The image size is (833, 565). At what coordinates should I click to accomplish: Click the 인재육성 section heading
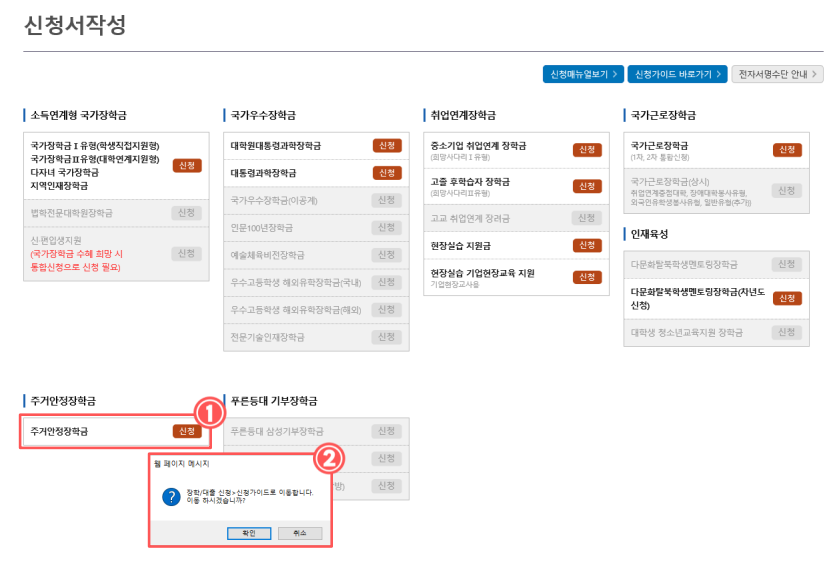(649, 234)
